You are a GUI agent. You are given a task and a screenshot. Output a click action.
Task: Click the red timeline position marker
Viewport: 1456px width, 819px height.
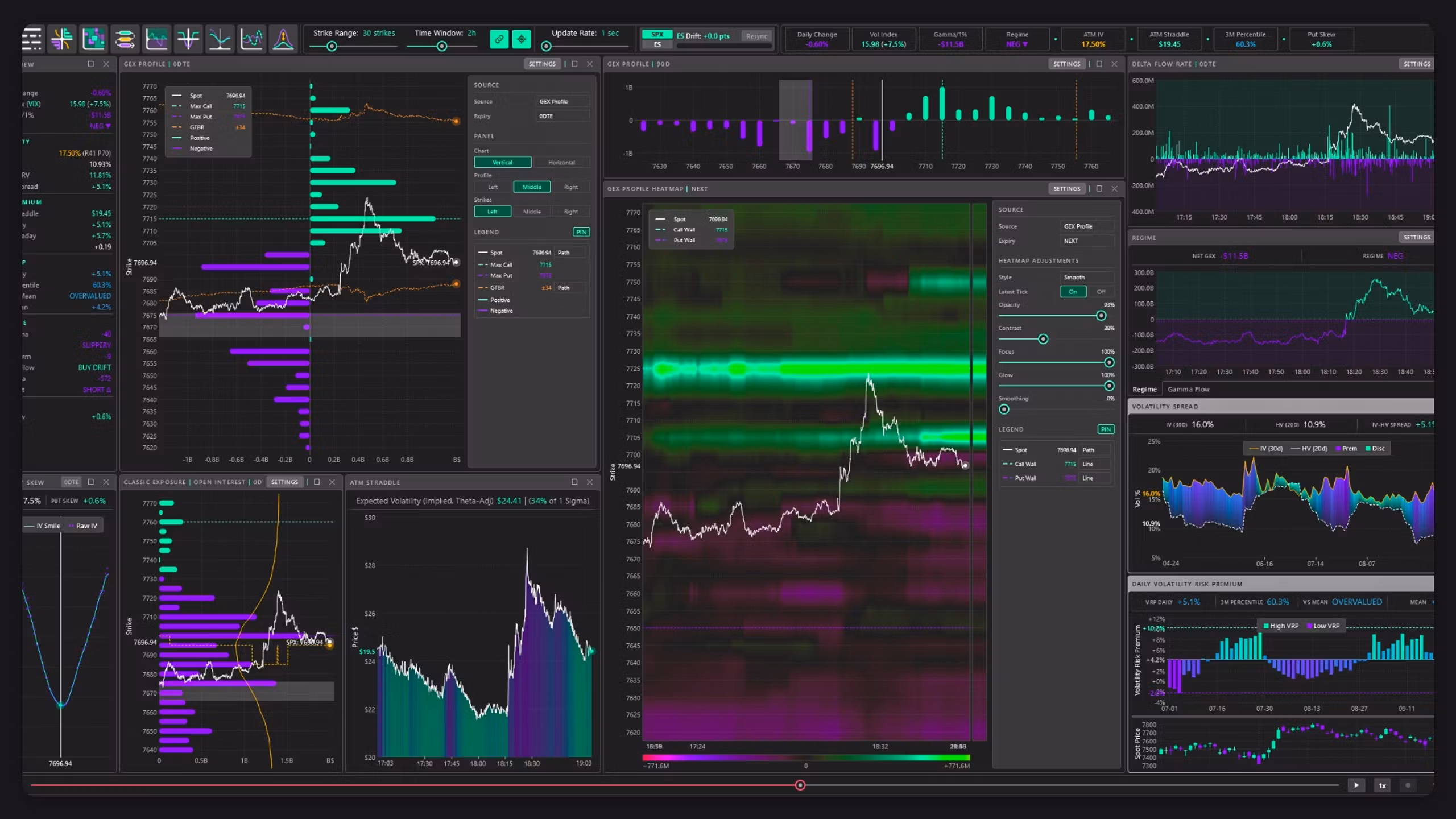coord(800,785)
